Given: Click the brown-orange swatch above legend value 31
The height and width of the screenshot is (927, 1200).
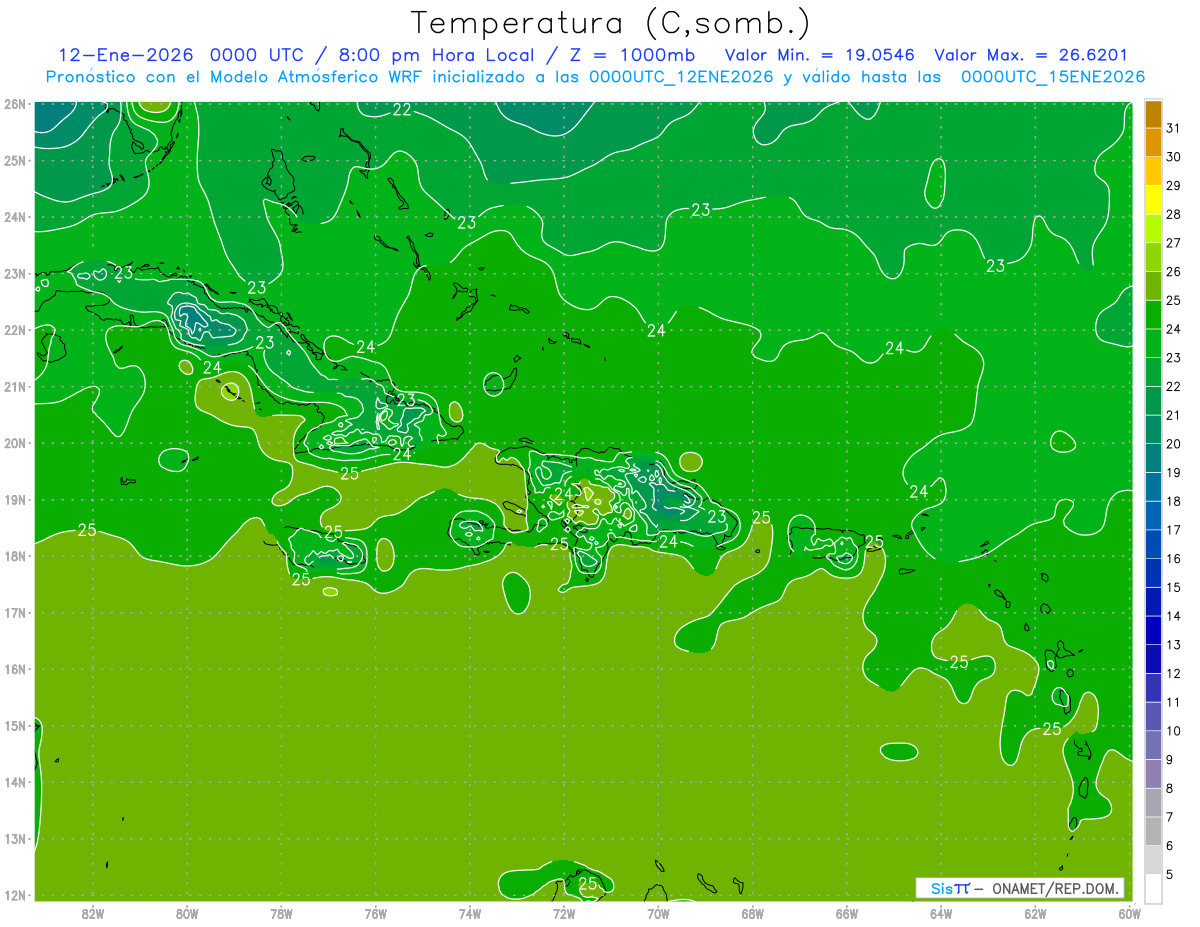Looking at the screenshot, I should [1153, 114].
